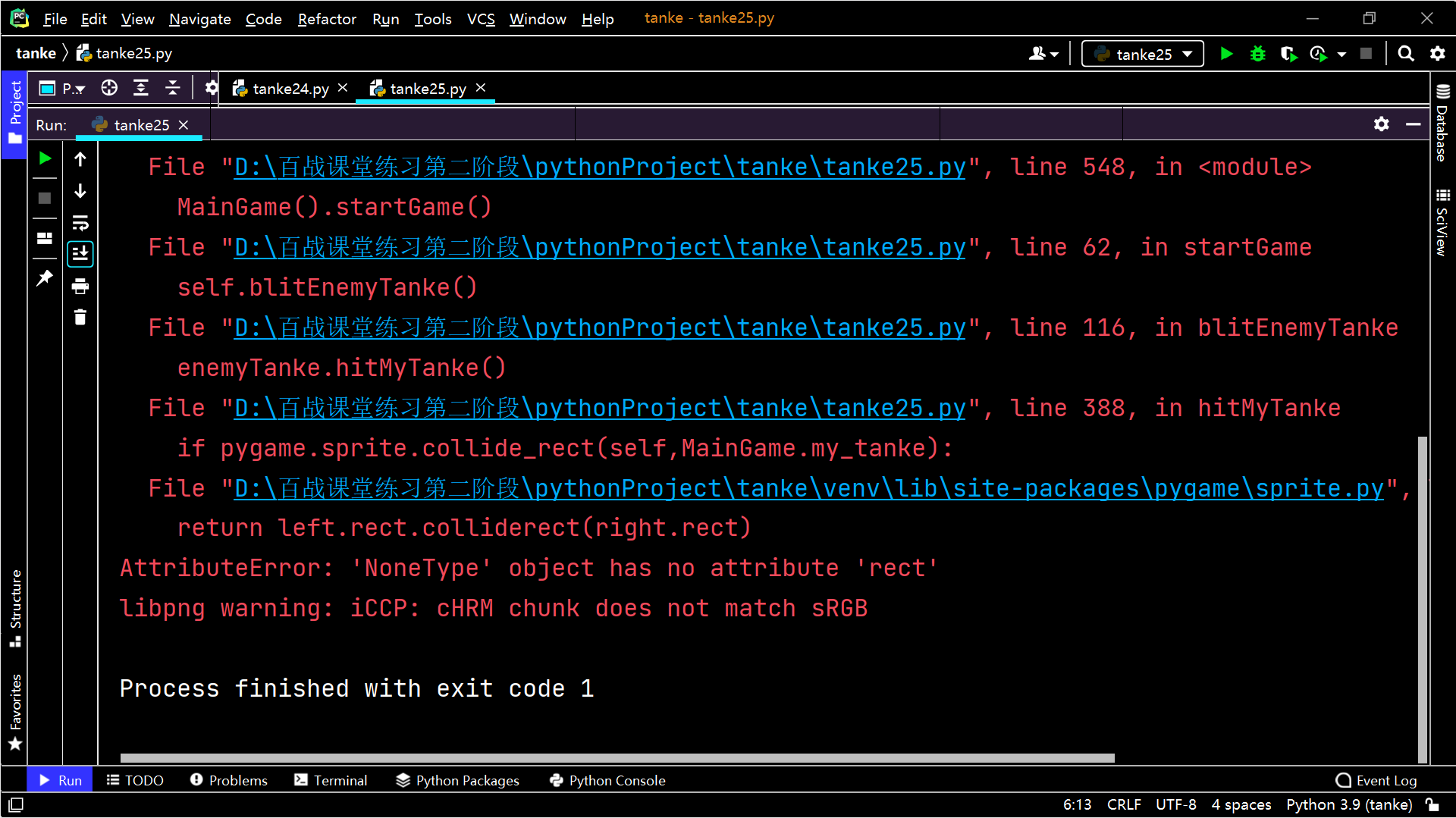Open IDE settings gear in the top toolbar
The image size is (1456, 818).
(x=1437, y=54)
